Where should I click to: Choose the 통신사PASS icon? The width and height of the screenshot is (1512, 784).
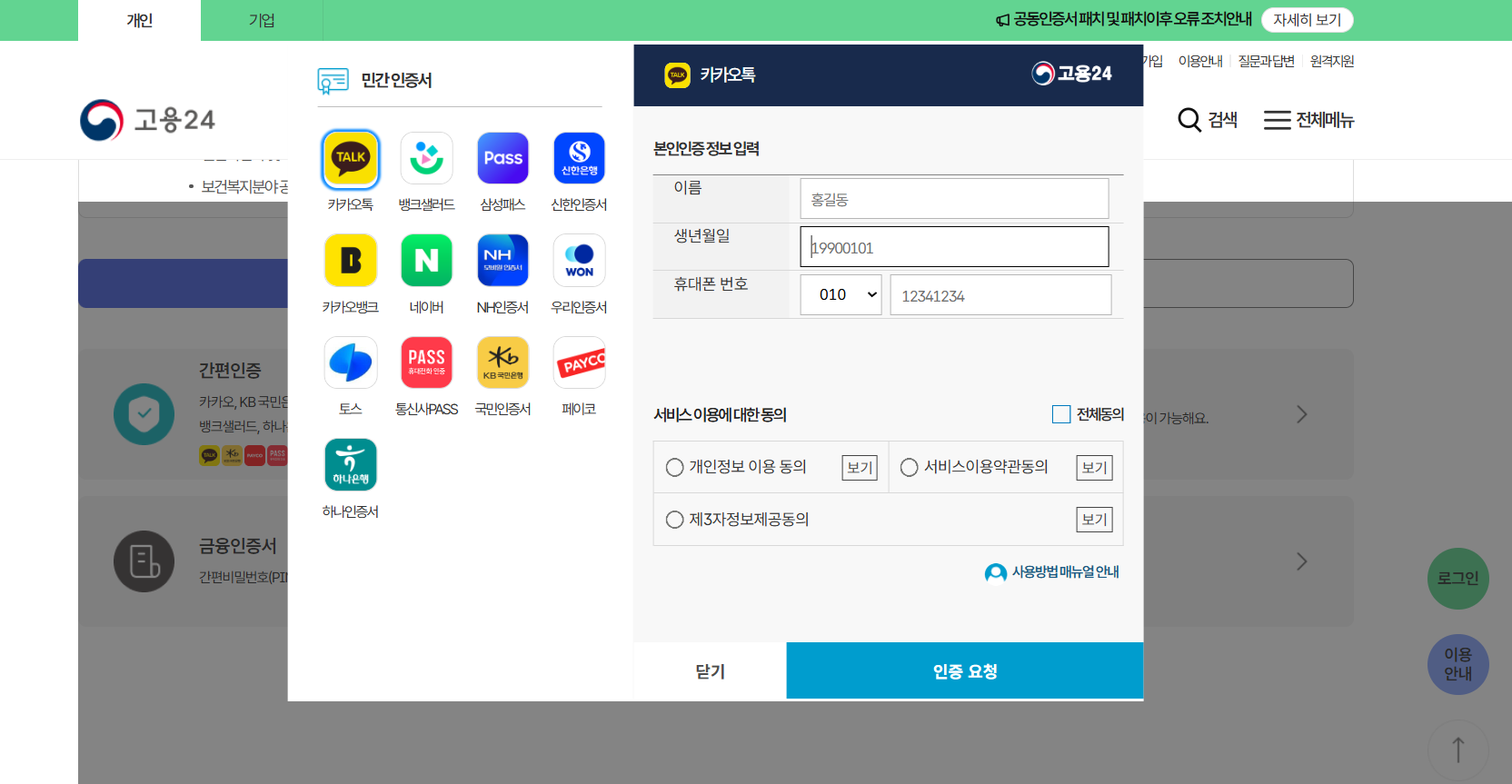426,362
